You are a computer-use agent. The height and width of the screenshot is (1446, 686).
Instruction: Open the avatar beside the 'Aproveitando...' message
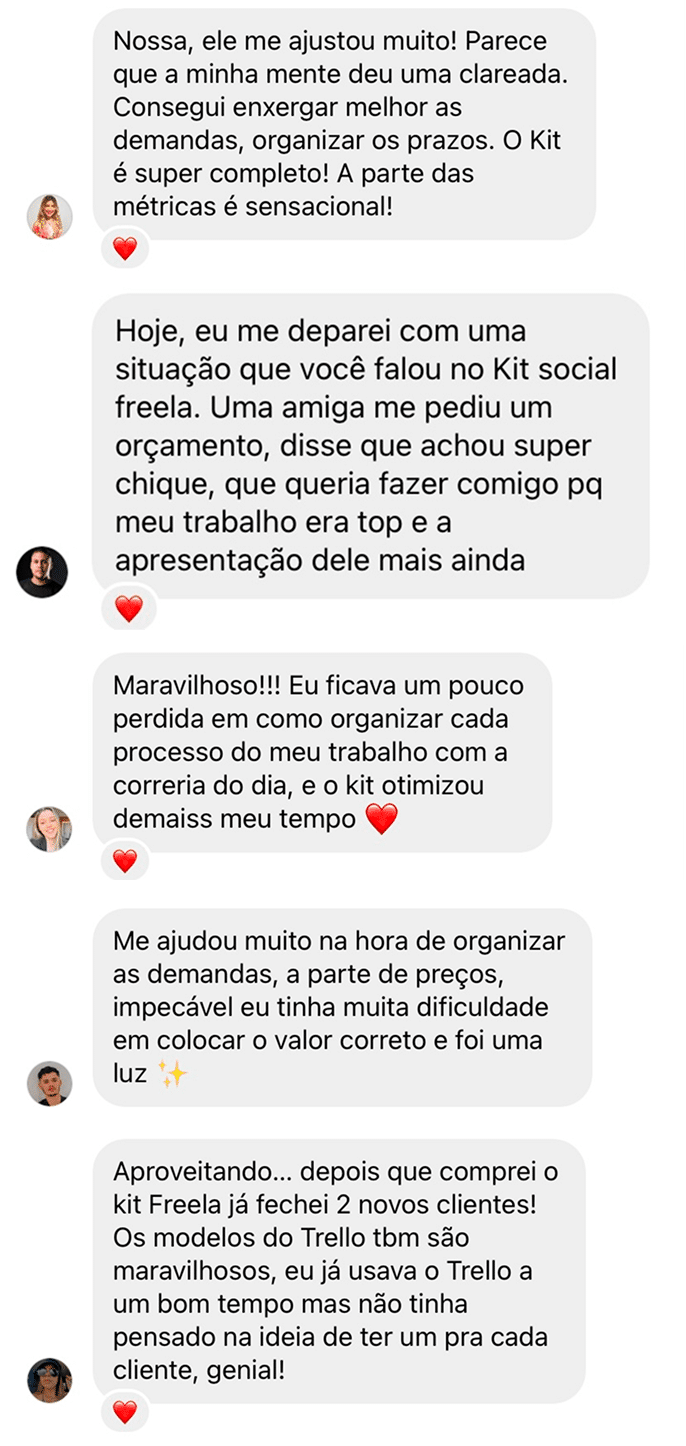pyautogui.click(x=50, y=1380)
